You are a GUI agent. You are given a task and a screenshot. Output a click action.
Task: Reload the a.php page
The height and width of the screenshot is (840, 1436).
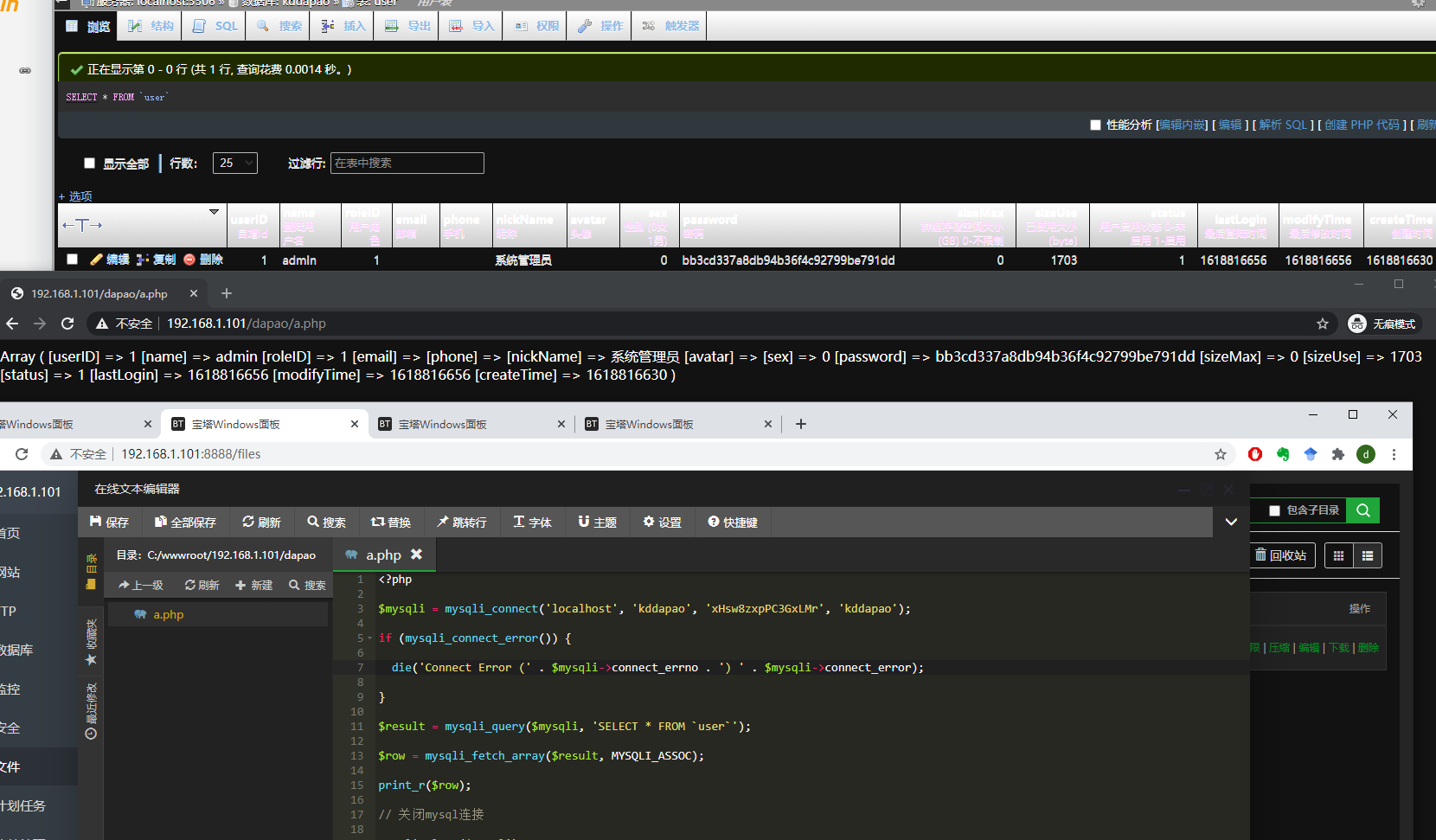[x=67, y=324]
